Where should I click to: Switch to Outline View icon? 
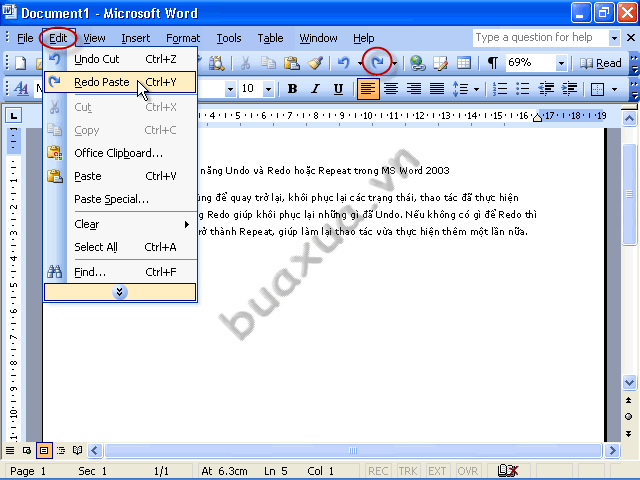(x=61, y=451)
